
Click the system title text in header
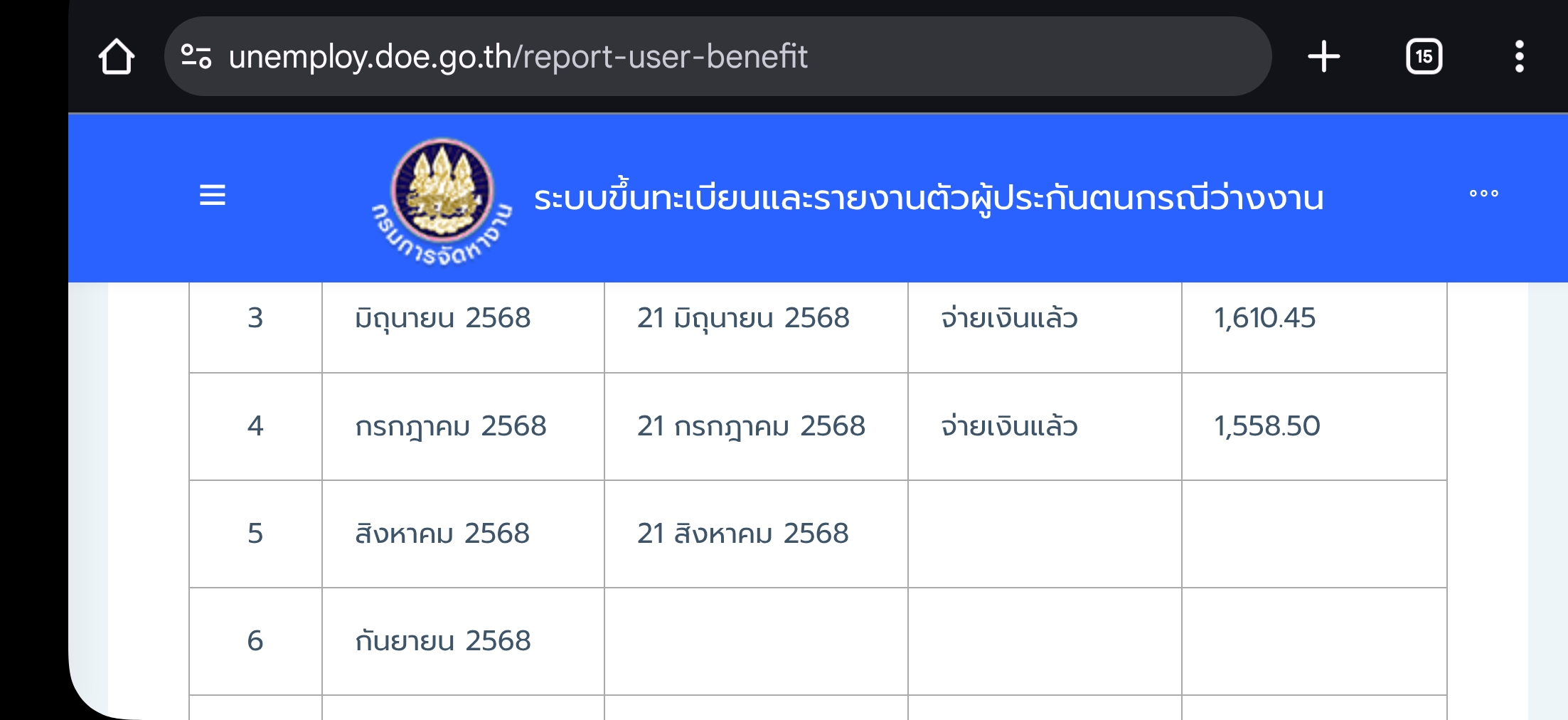(929, 198)
